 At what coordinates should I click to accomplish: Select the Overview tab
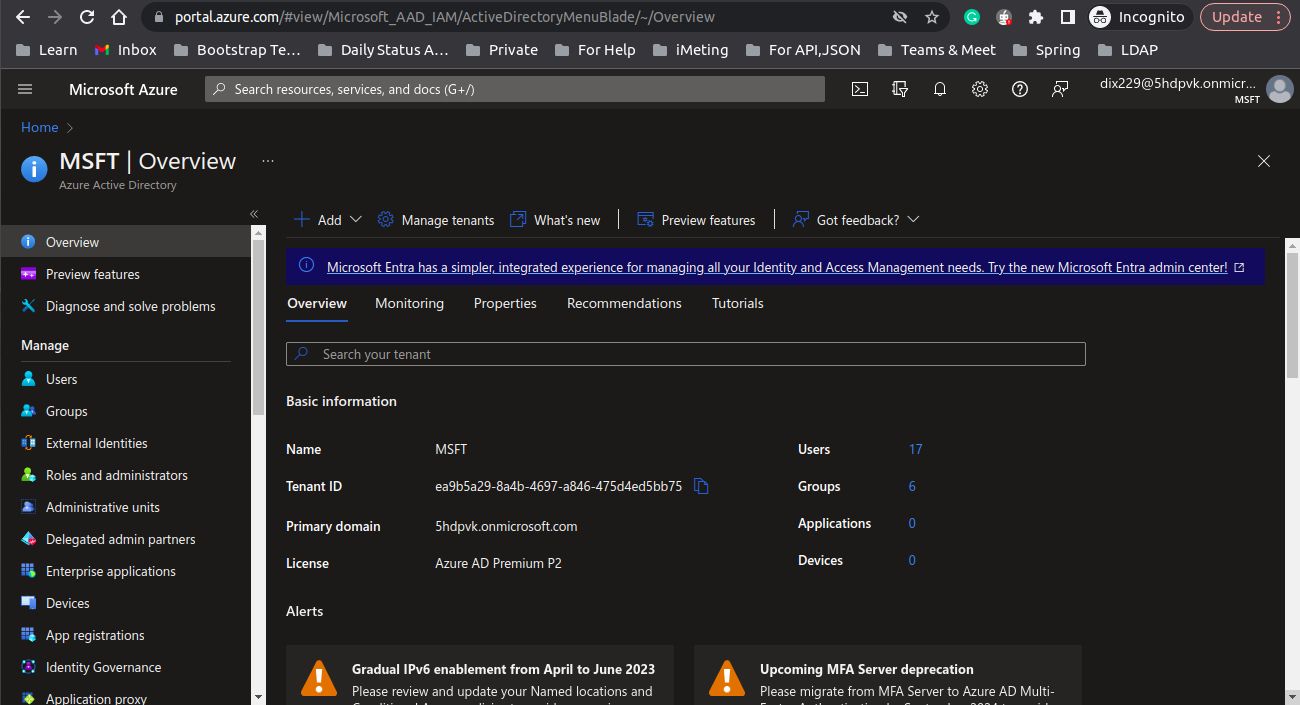(x=317, y=303)
